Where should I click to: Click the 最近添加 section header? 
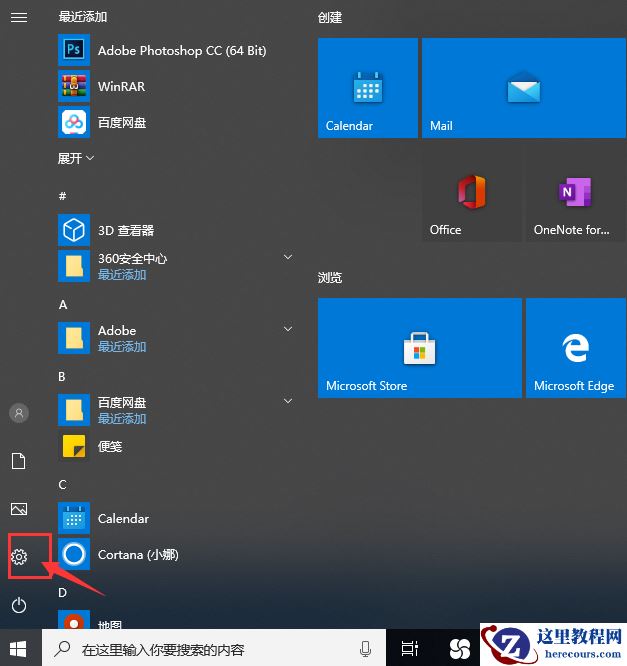83,17
